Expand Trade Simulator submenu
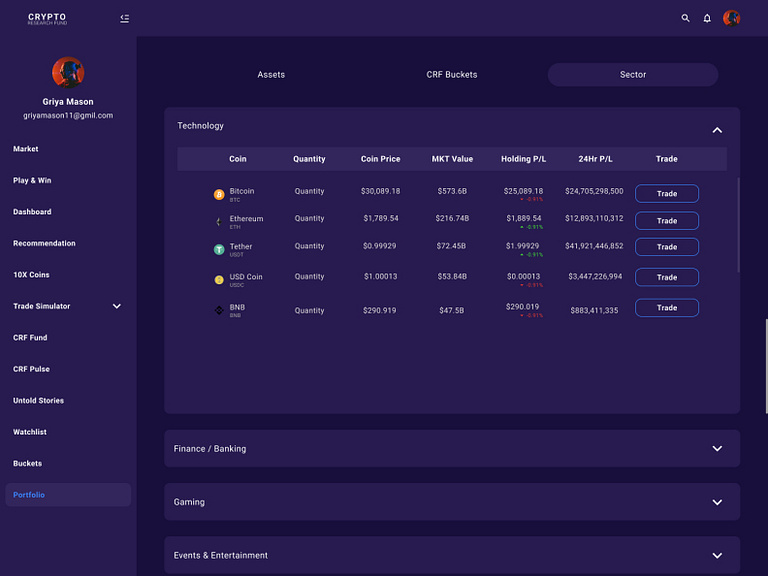 pos(116,306)
